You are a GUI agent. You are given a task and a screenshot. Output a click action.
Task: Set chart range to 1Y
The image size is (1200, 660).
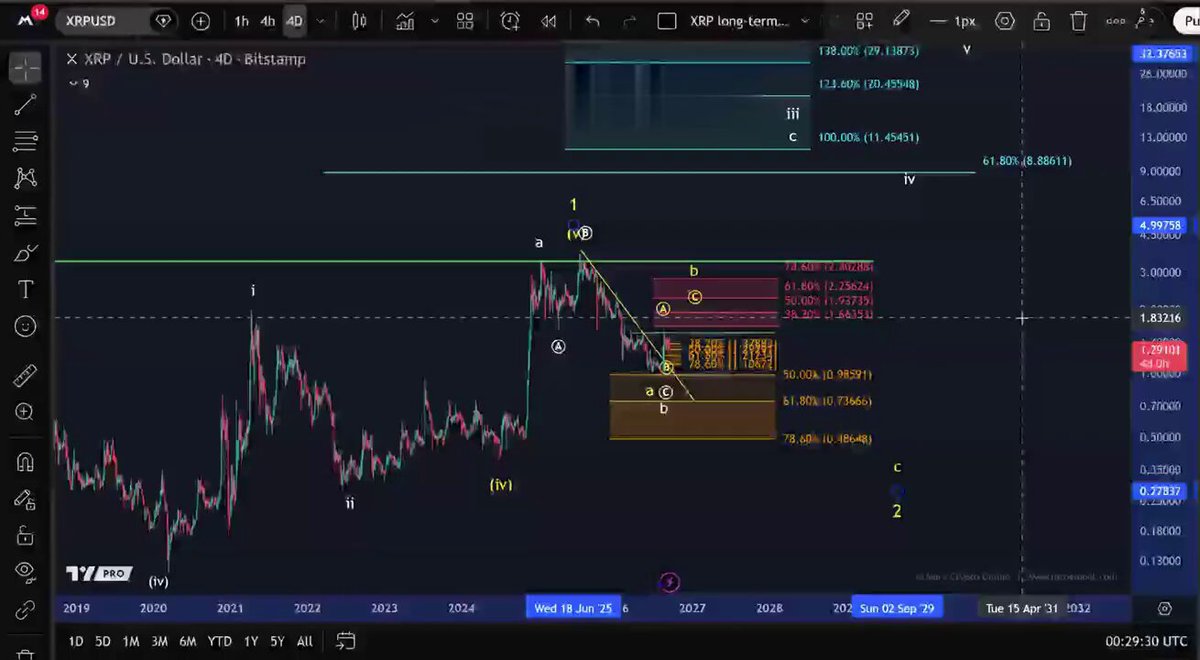pos(251,641)
